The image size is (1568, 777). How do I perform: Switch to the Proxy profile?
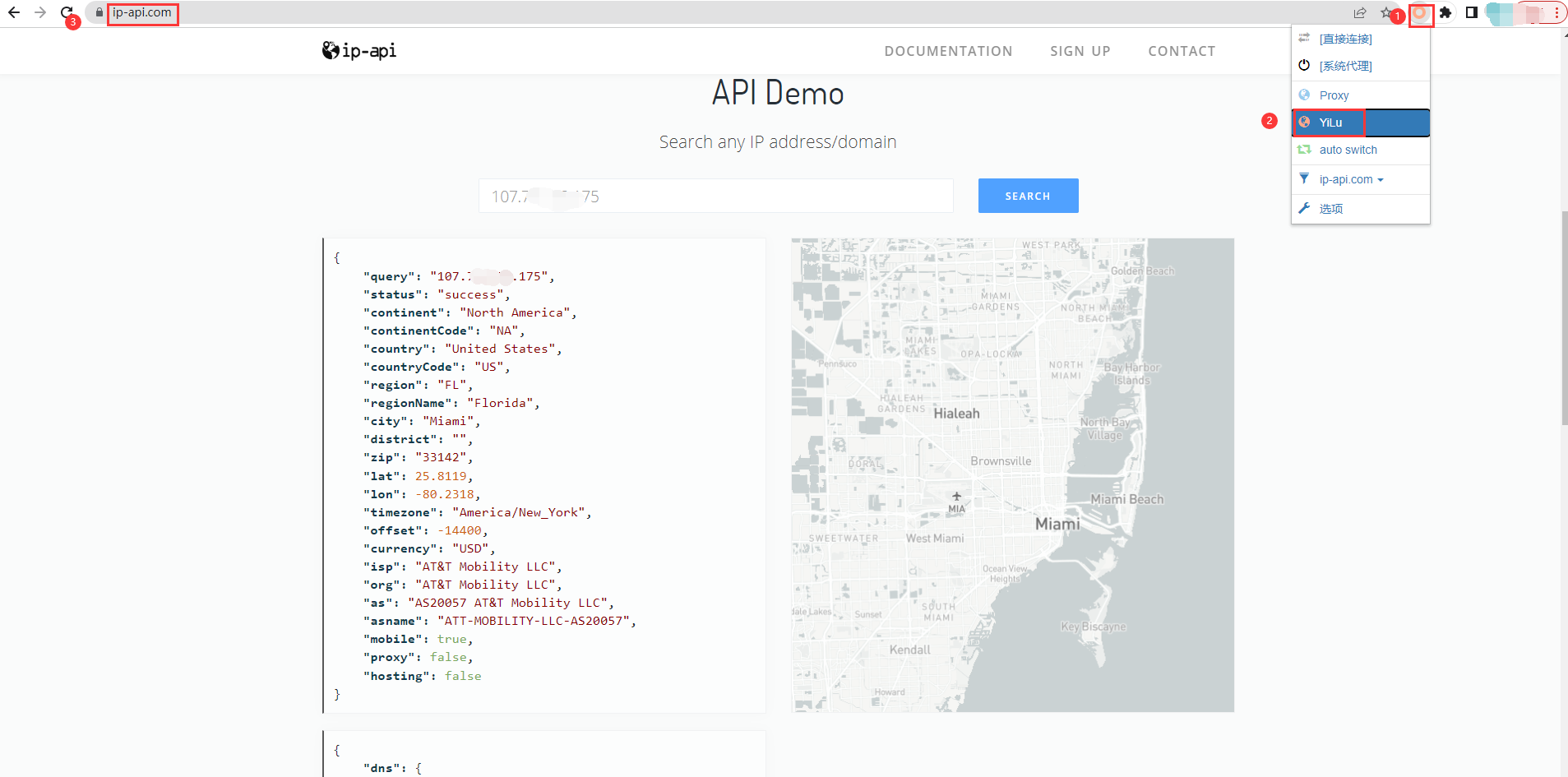(x=1361, y=95)
